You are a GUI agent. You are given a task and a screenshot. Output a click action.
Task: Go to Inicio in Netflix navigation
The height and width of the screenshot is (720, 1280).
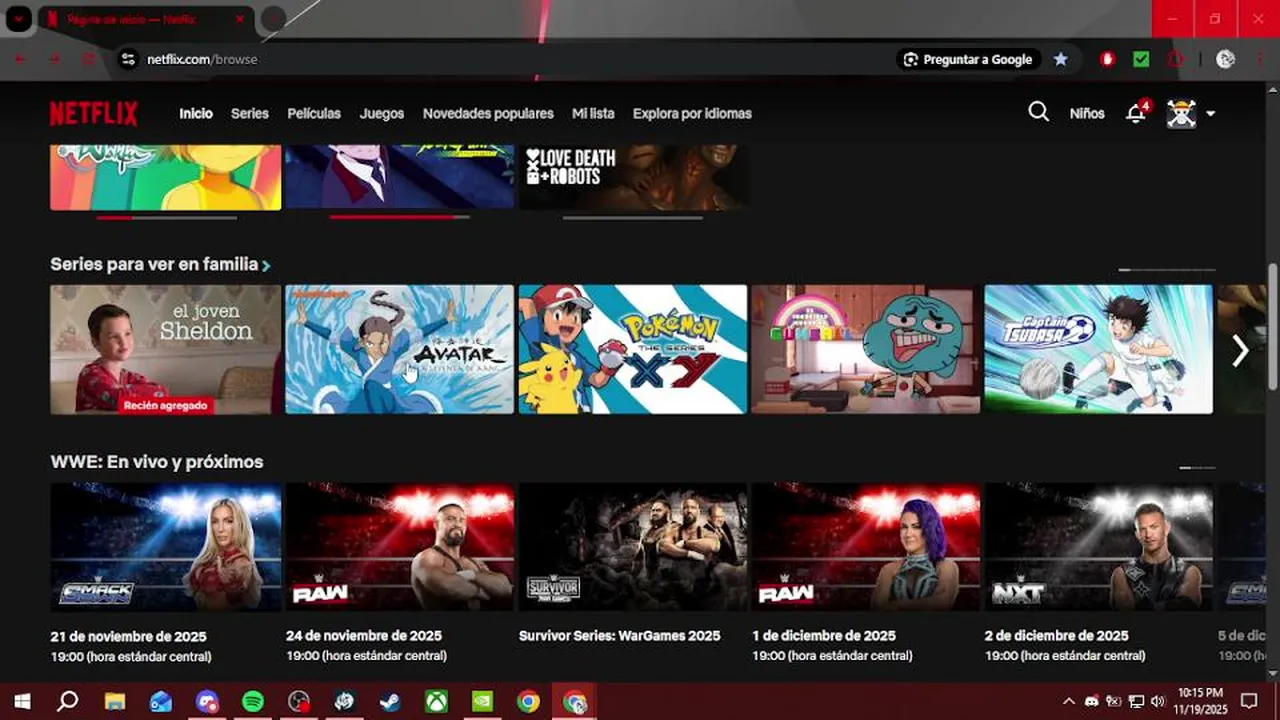click(x=196, y=113)
